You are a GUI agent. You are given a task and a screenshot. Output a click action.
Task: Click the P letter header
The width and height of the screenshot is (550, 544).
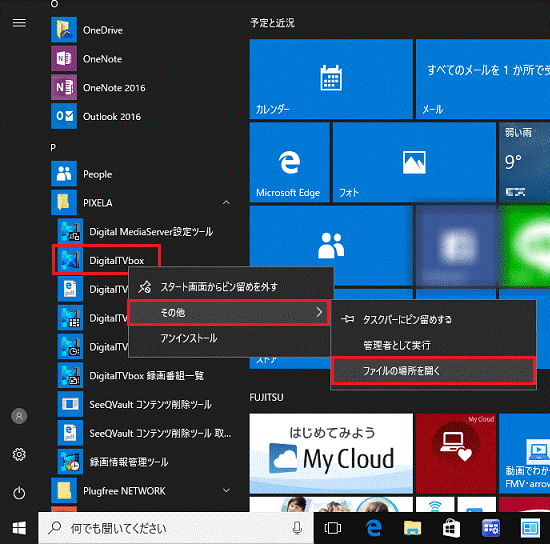click(53, 148)
